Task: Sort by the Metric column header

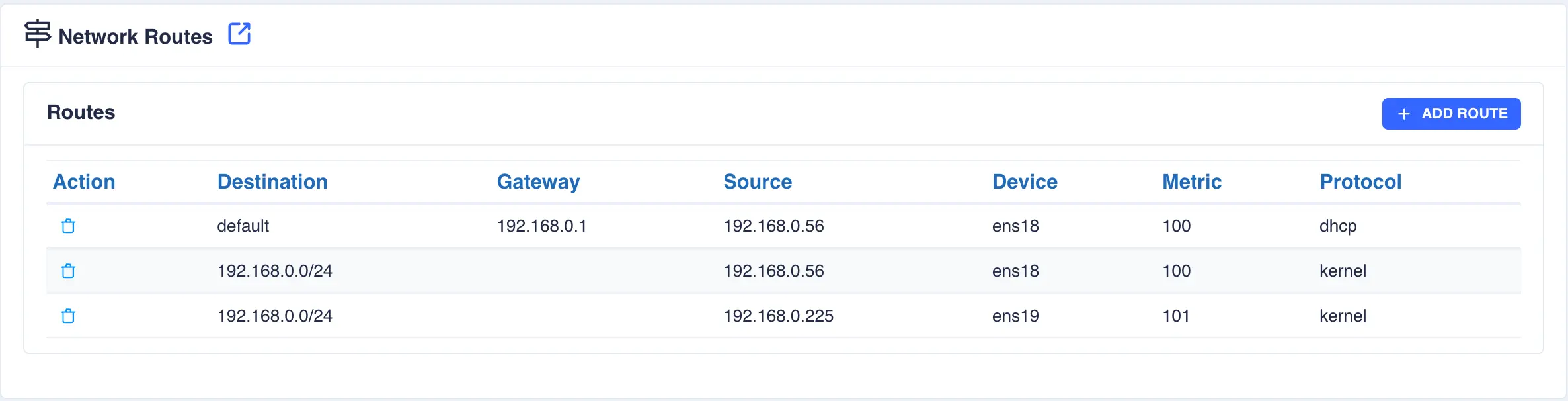Action: tap(1192, 182)
